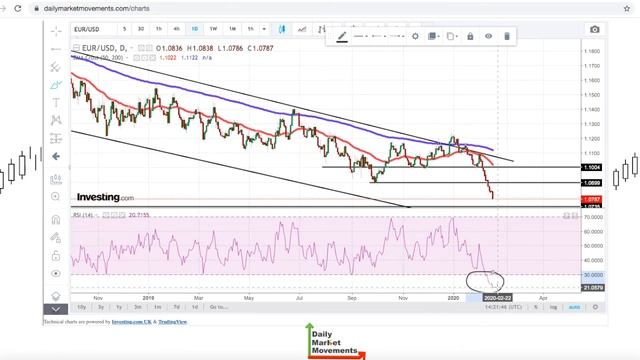This screenshot has width=640, height=360.
Task: Select the 5h interval
Action: click(251, 29)
